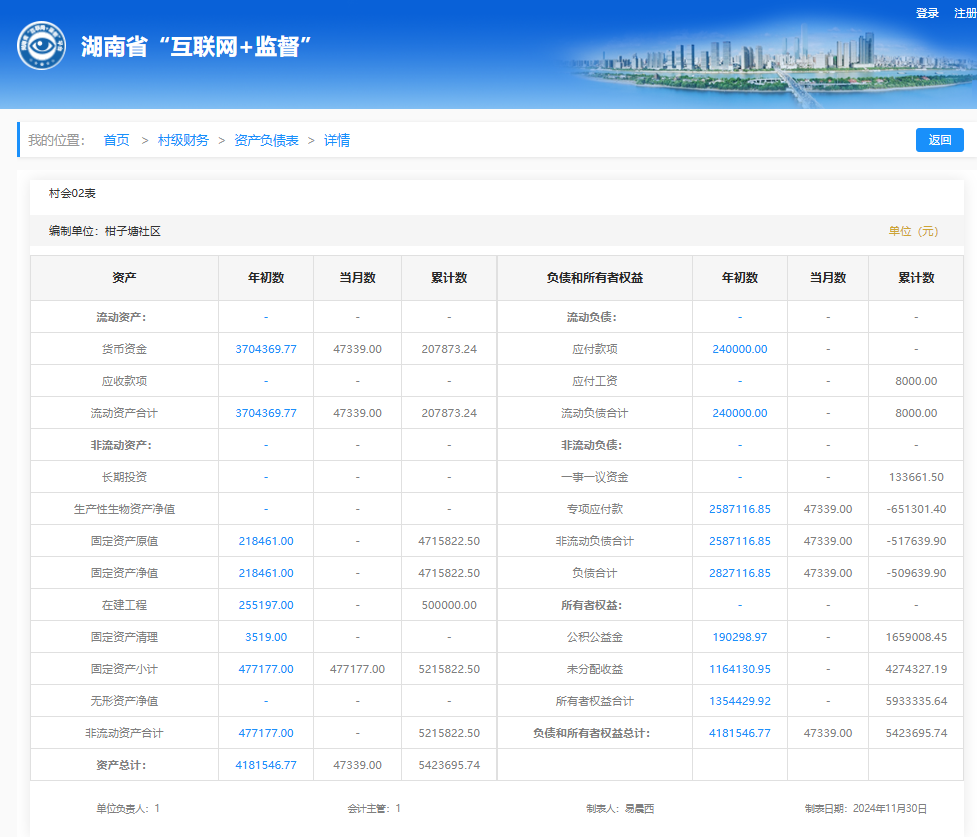
Task: Click 公积公益金 累计数 1659008.45
Action: [x=916, y=637]
